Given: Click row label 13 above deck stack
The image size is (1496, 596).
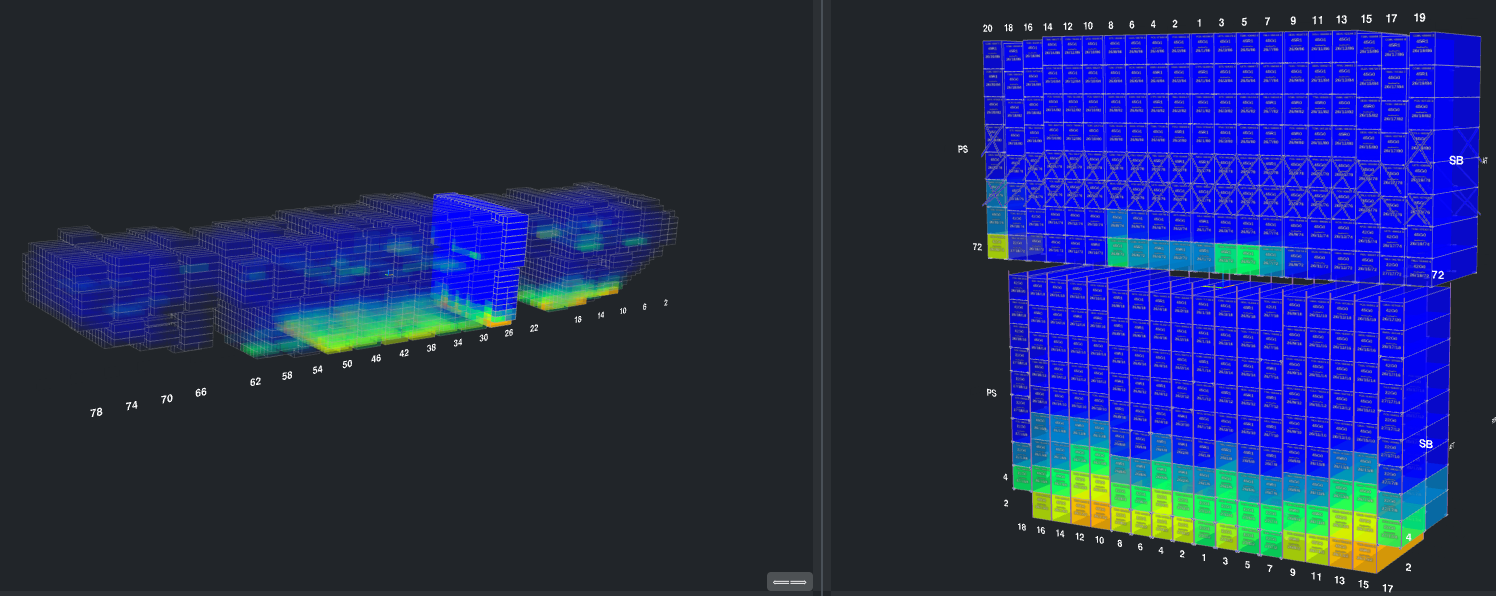Looking at the screenshot, I should (1341, 20).
